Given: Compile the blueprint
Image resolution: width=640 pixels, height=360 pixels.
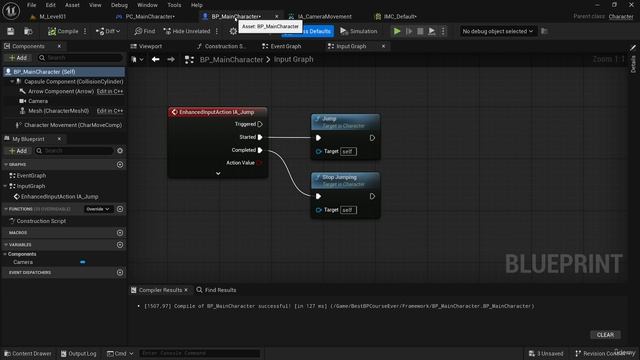Looking at the screenshot, I should pyautogui.click(x=63, y=31).
